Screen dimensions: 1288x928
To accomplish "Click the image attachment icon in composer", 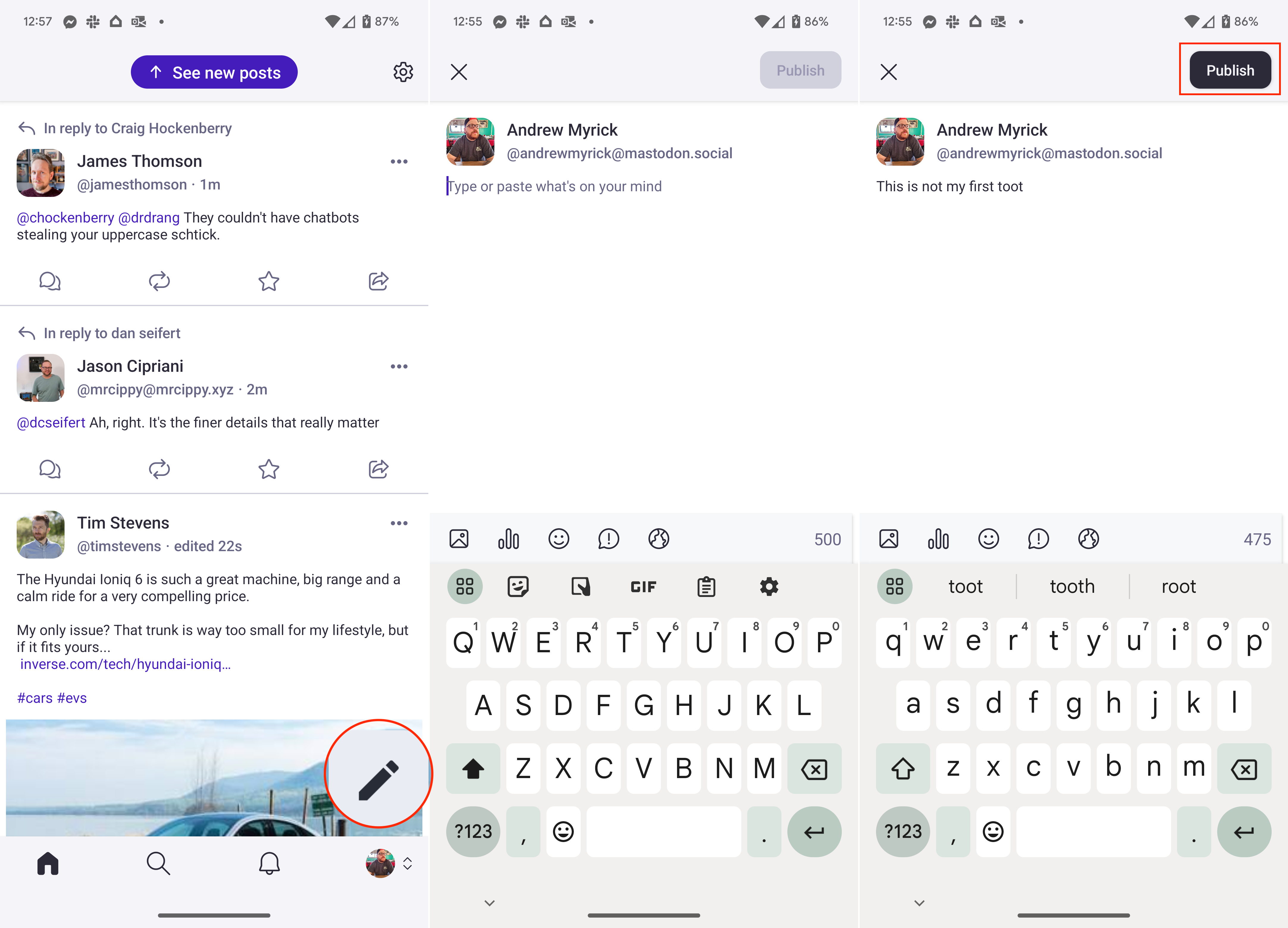I will click(x=459, y=539).
